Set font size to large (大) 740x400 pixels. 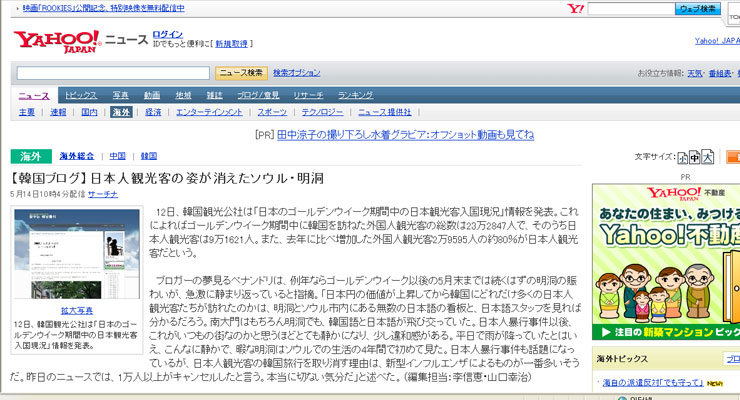coord(707,157)
